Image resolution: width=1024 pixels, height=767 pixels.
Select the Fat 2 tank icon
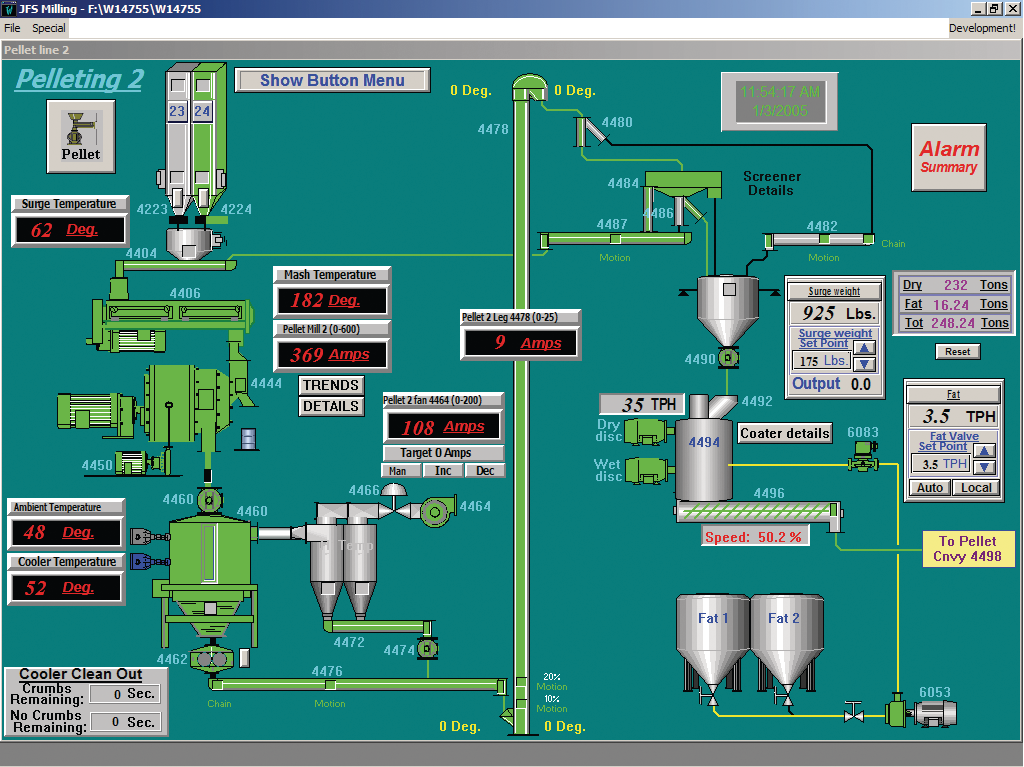[x=784, y=641]
